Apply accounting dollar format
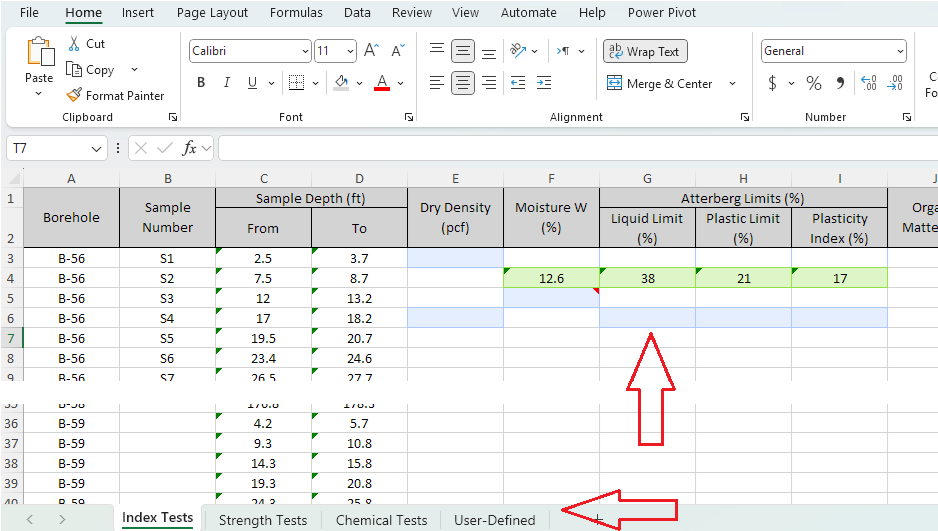Image resolution: width=938 pixels, height=531 pixels. pyautogui.click(x=772, y=83)
